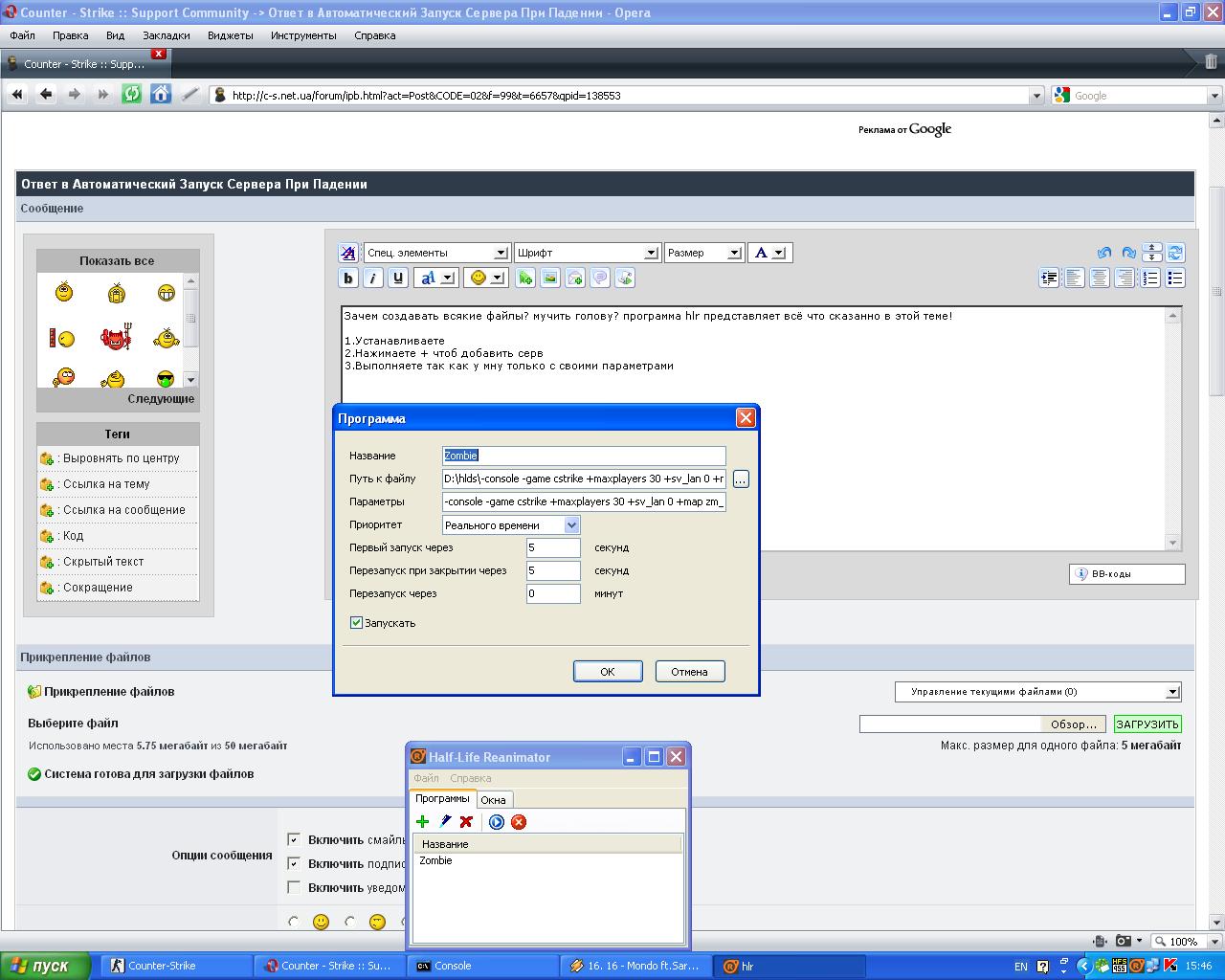Open the Управление текущими файлами dropdown
The width and height of the screenshot is (1225, 980).
[1037, 691]
